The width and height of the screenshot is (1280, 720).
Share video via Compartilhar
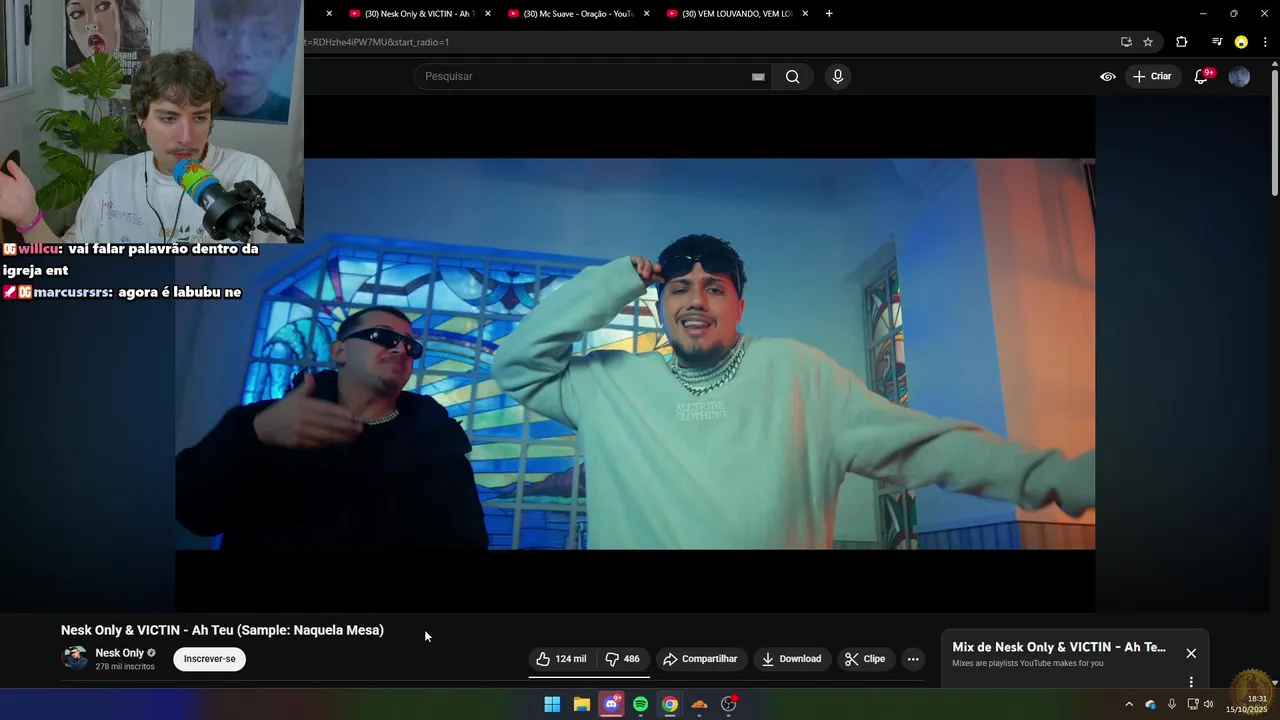[x=700, y=659]
